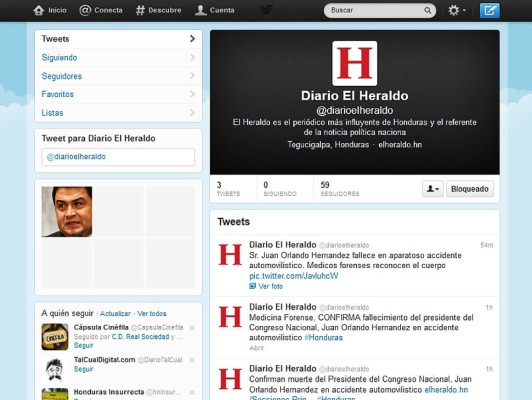Open the Seguidores list
This screenshot has height=400, width=532.
(118, 76)
